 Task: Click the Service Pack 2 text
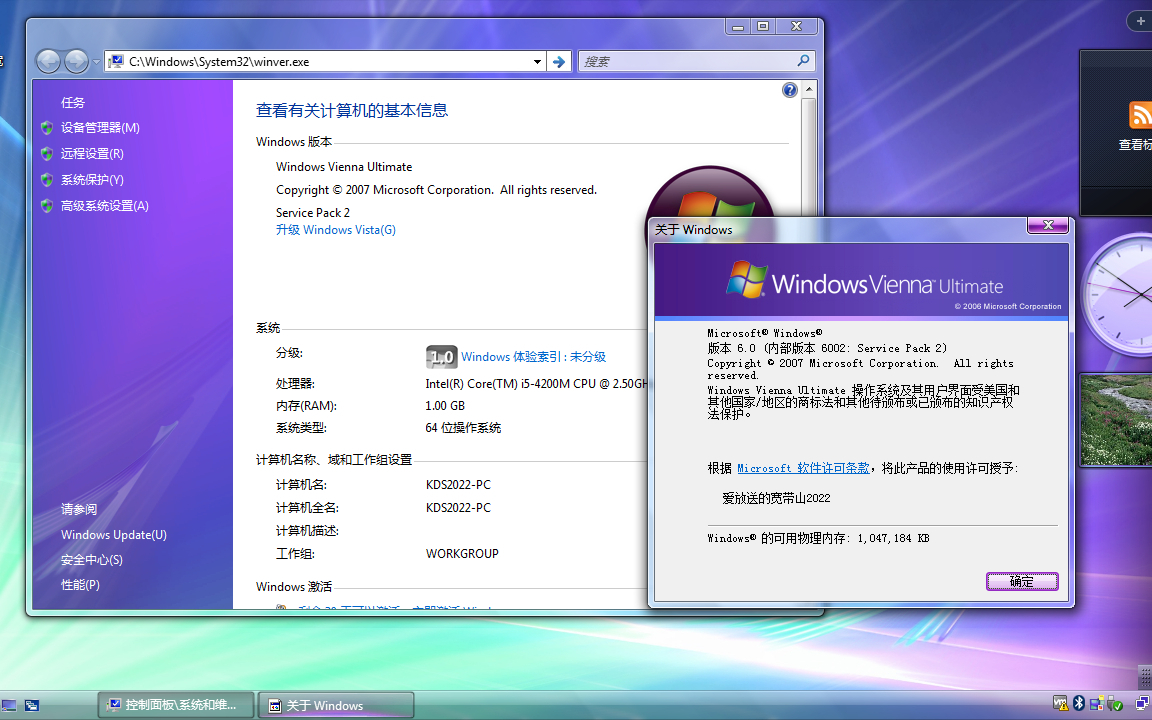tap(313, 212)
